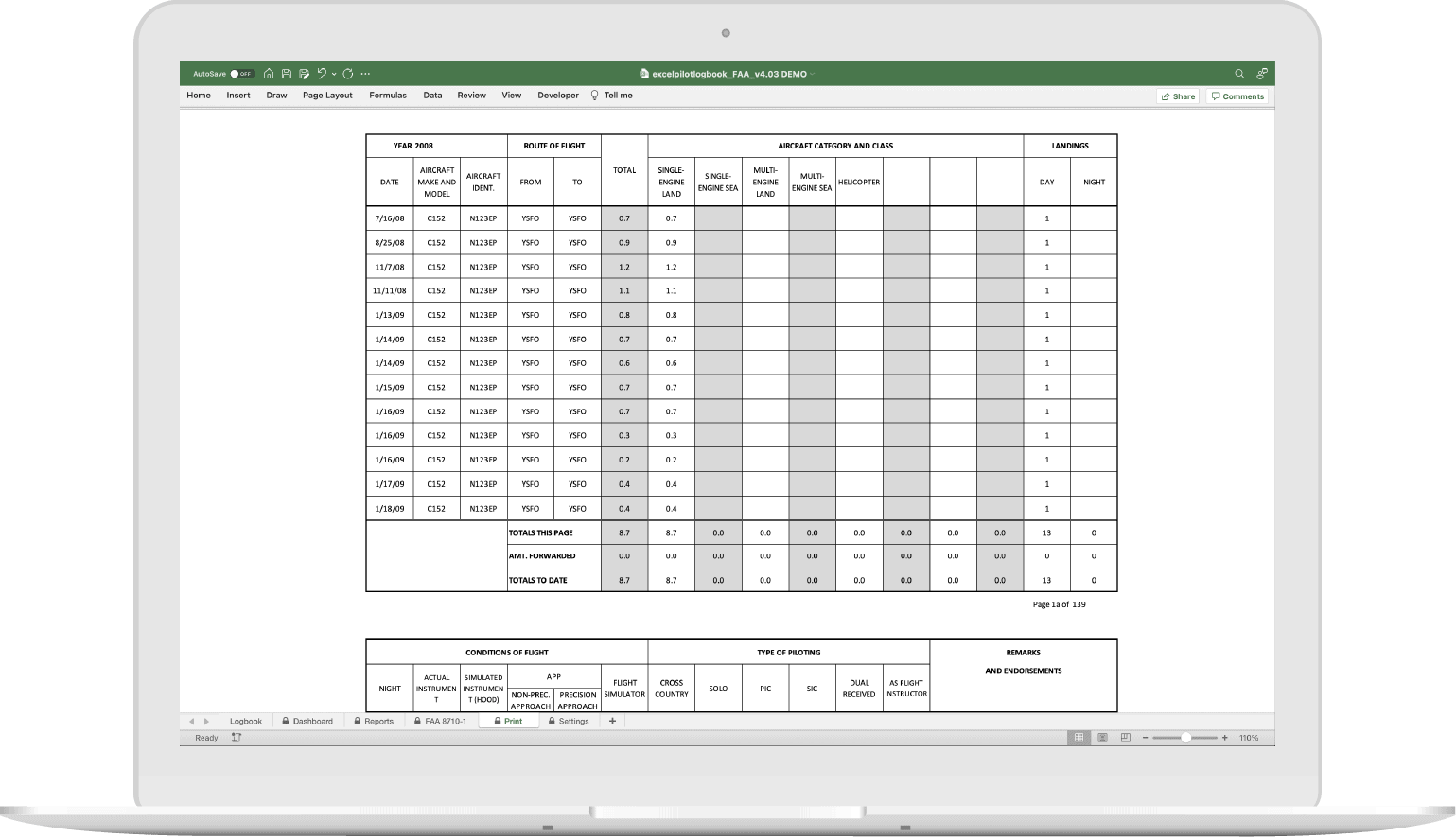Click the TYPE OF PILOTING header
1456x837 pixels.
coord(789,653)
